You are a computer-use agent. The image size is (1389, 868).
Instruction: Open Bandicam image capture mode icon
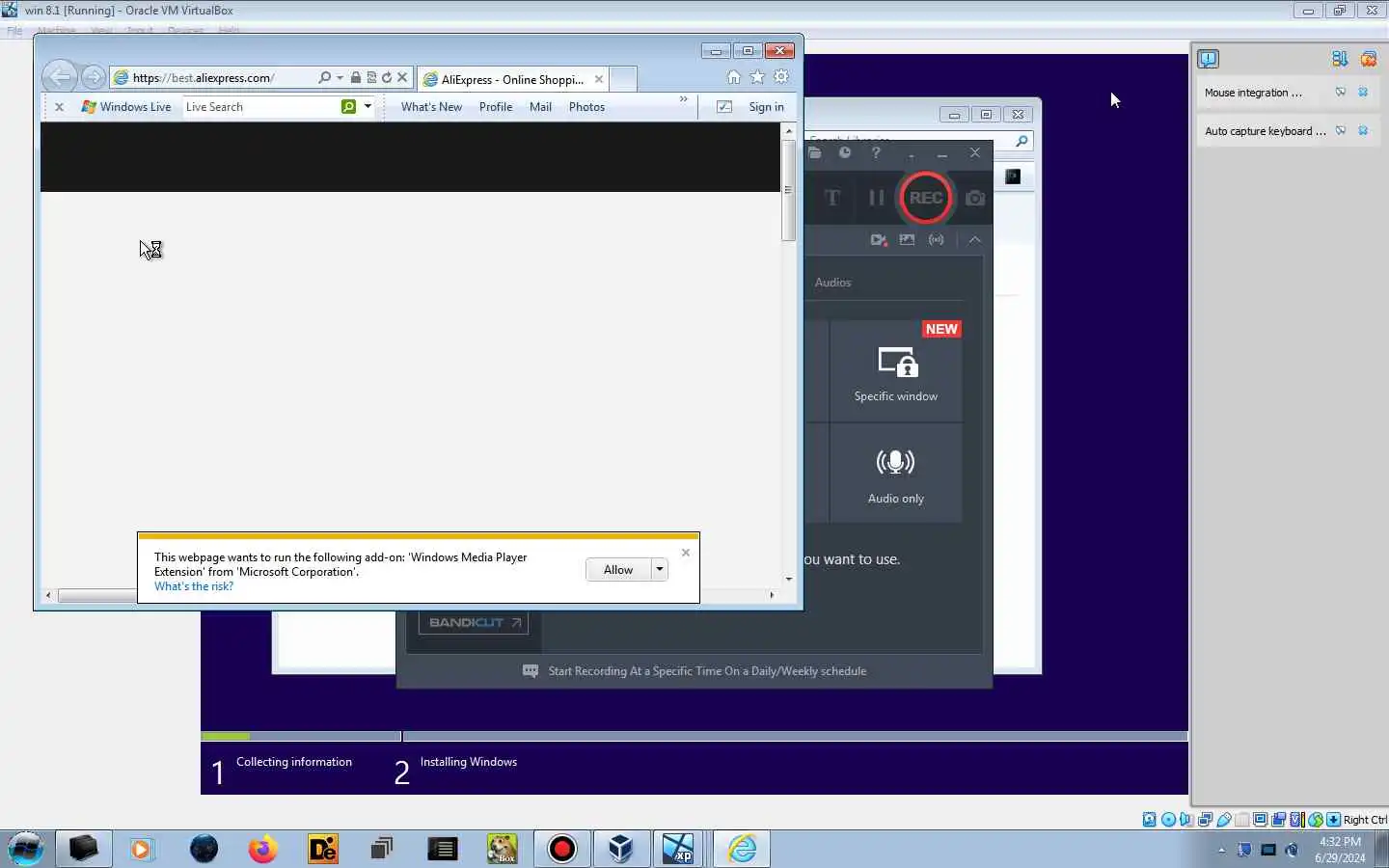tap(907, 239)
